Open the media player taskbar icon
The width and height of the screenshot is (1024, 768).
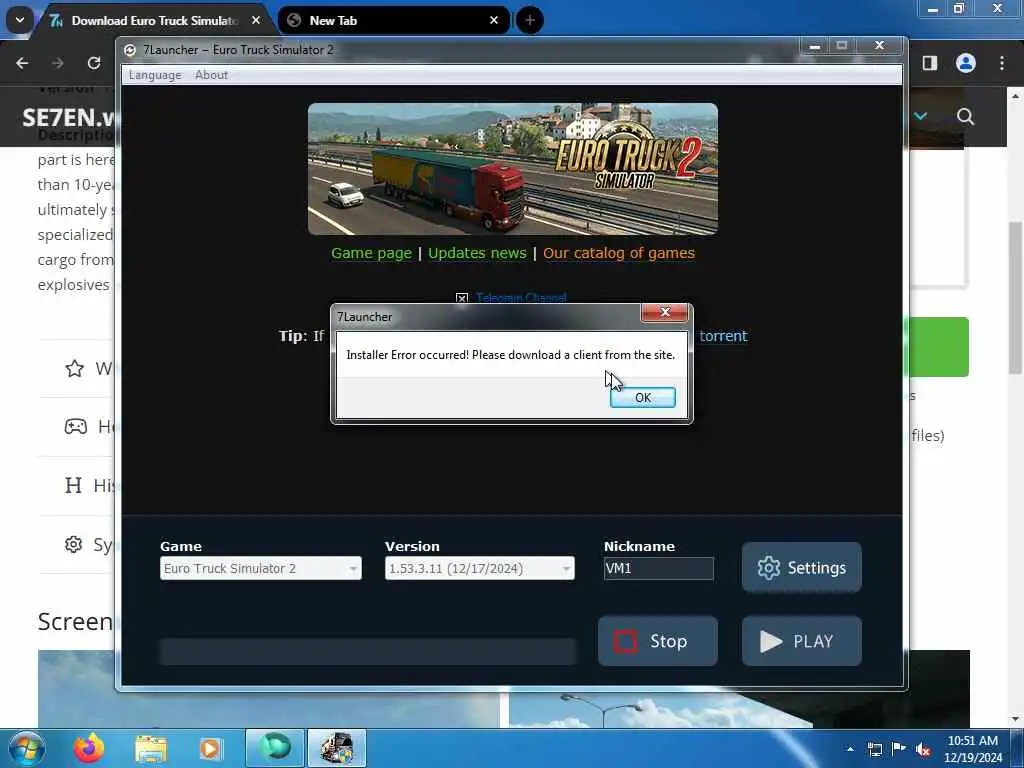211,748
